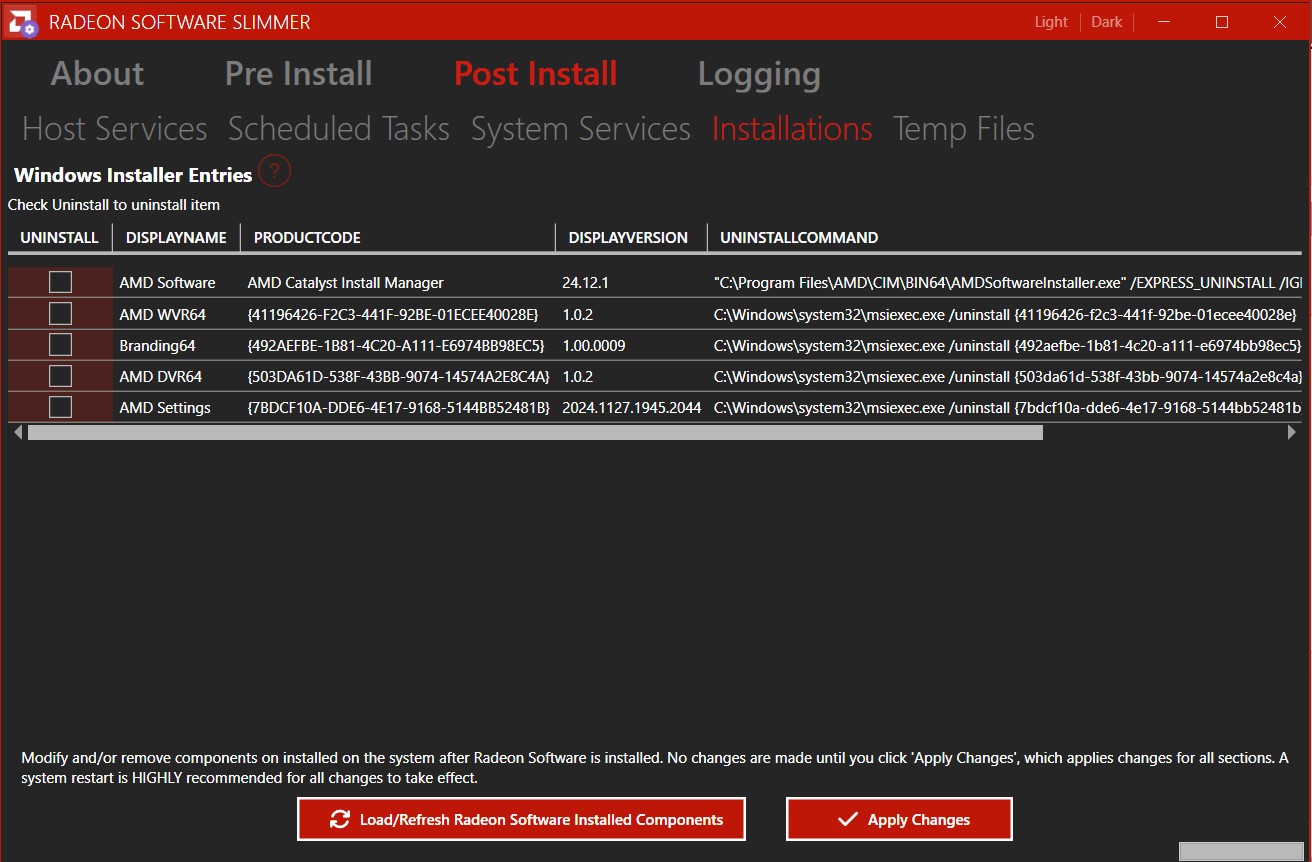This screenshot has height=862, width=1312.
Task: Sort by the DISPLAYNAME column header
Action: 177,238
